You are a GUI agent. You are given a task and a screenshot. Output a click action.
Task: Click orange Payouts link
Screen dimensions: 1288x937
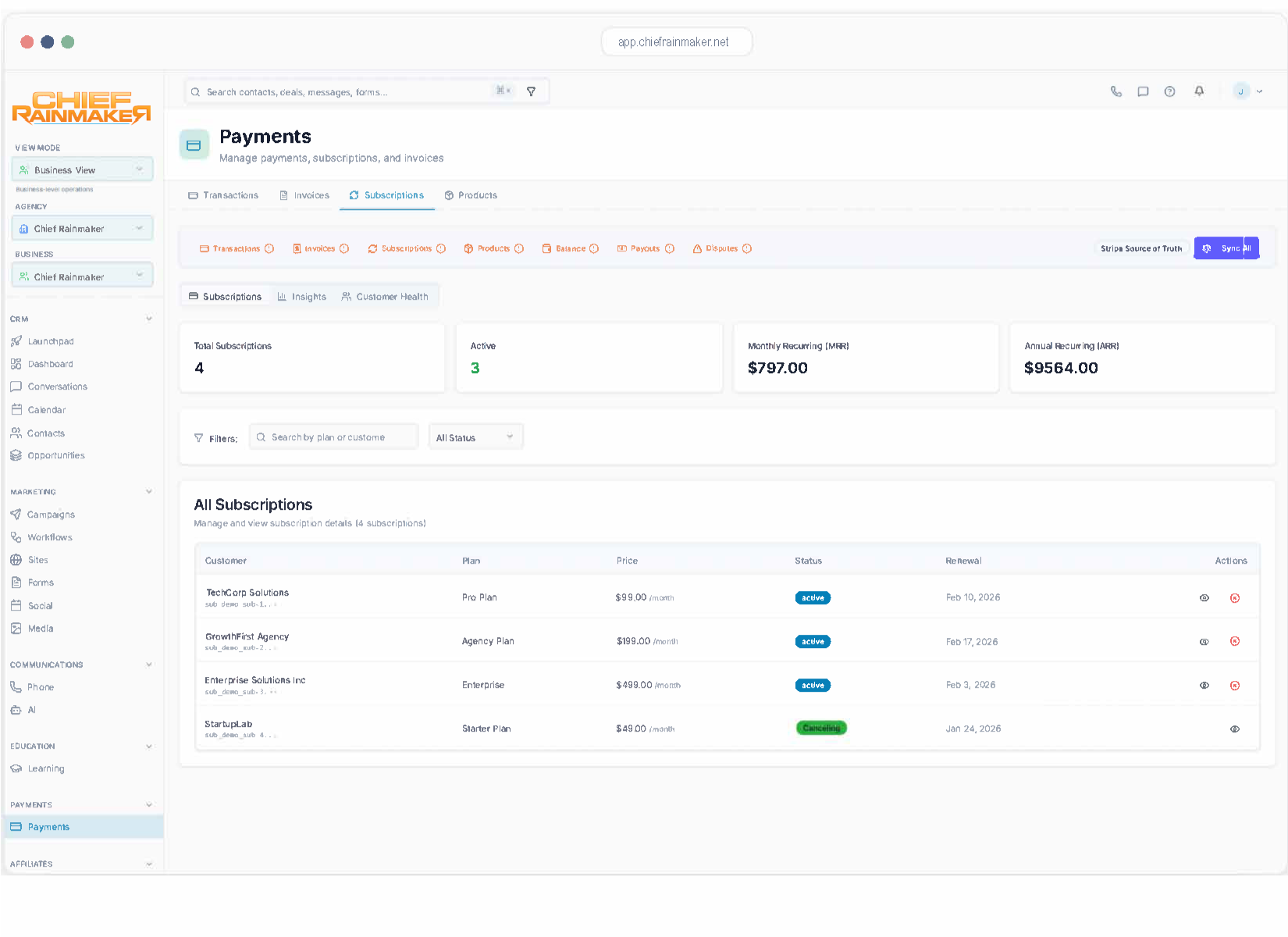pyautogui.click(x=639, y=248)
